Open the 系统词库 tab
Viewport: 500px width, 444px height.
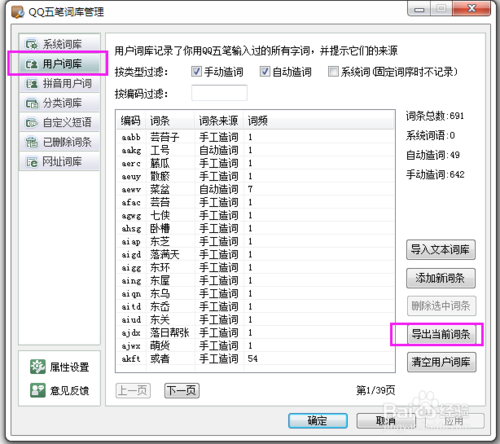pos(59,44)
